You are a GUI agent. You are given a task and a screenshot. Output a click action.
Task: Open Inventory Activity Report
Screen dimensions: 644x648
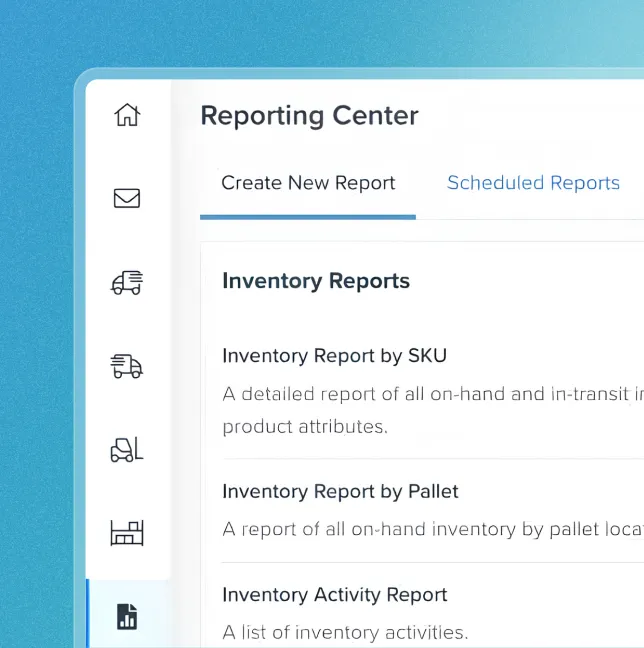tap(334, 595)
